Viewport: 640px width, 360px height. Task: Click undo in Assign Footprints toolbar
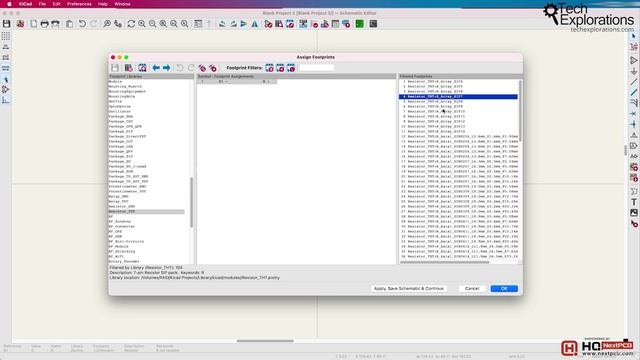coord(180,68)
